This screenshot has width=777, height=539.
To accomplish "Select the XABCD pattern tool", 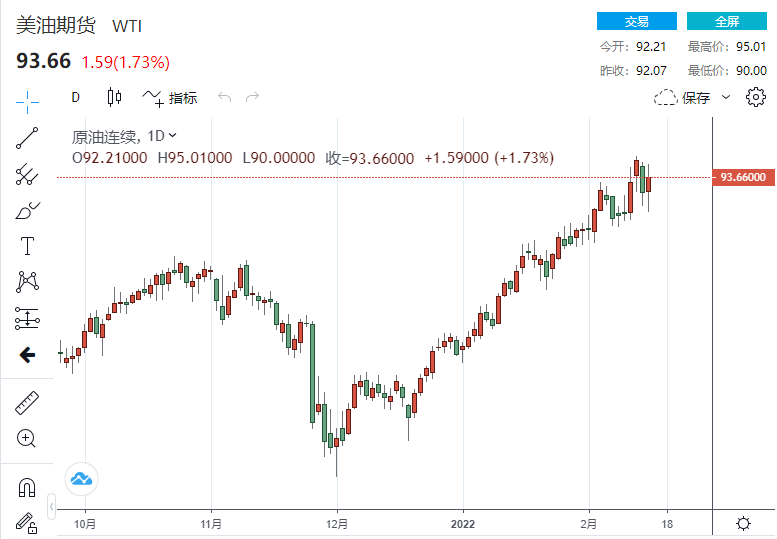I will coord(27,282).
